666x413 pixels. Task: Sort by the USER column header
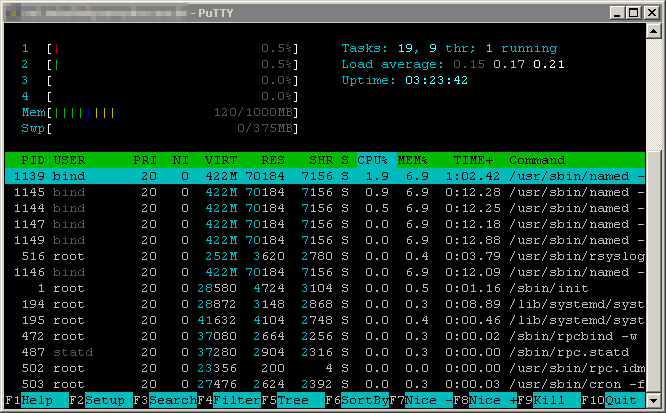69,160
